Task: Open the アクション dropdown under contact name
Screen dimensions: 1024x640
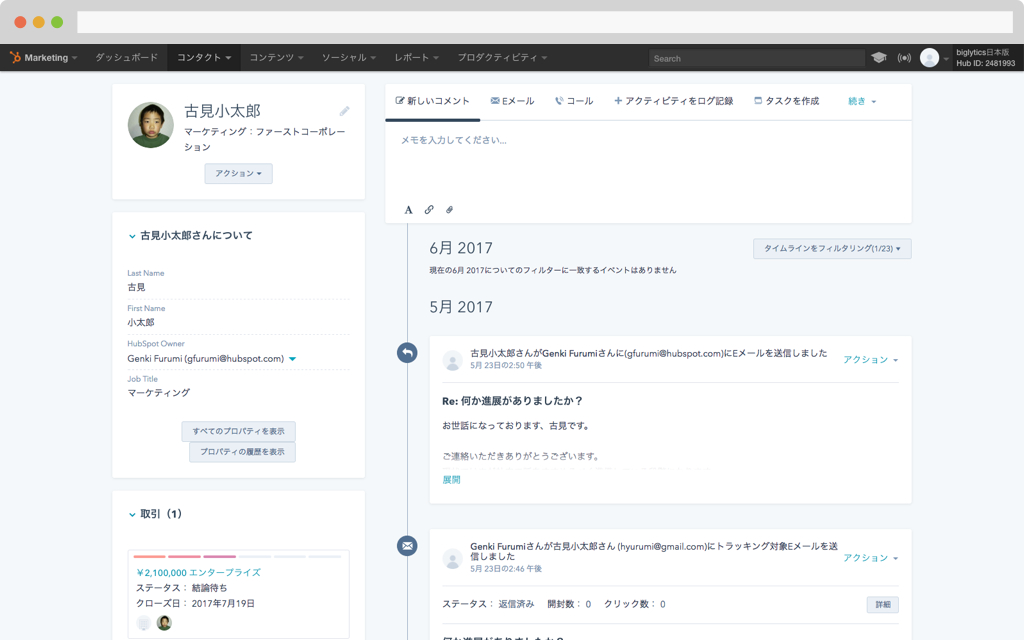Action: tap(238, 173)
